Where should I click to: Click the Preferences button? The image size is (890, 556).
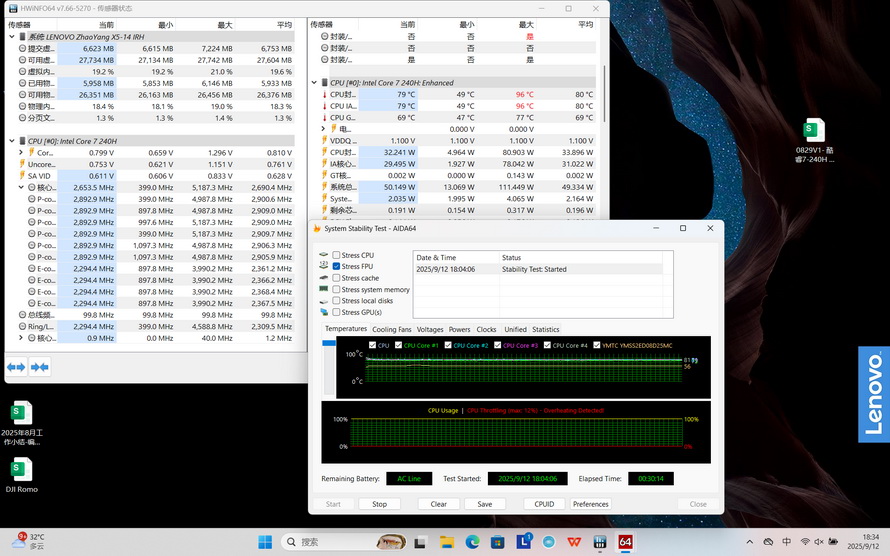(590, 504)
